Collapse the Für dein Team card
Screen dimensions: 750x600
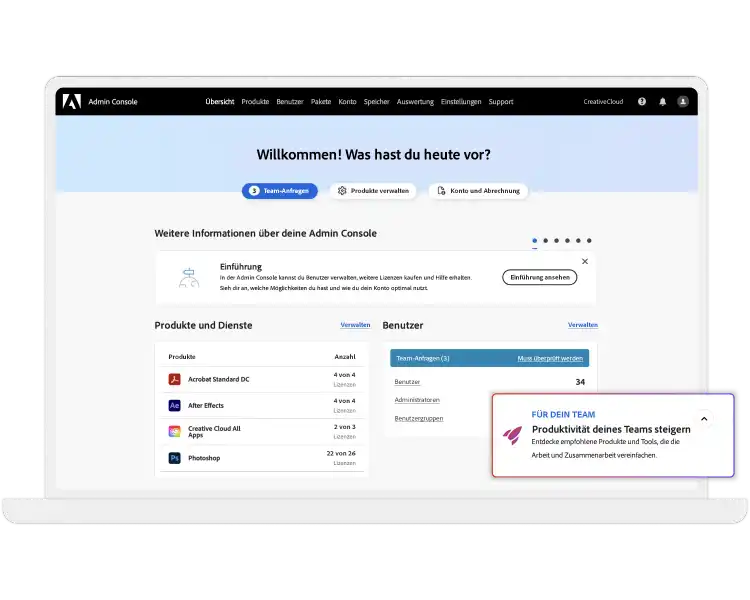704,419
